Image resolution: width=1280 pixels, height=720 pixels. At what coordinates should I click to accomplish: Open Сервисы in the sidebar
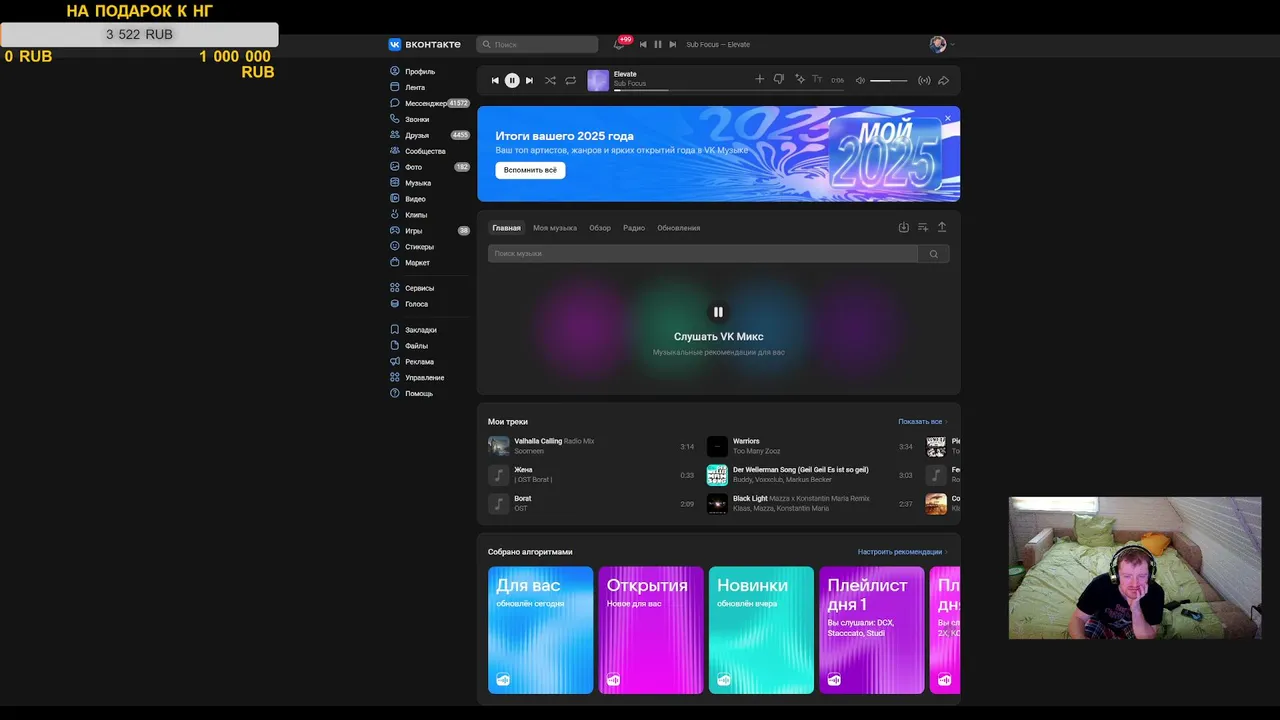coord(429,288)
